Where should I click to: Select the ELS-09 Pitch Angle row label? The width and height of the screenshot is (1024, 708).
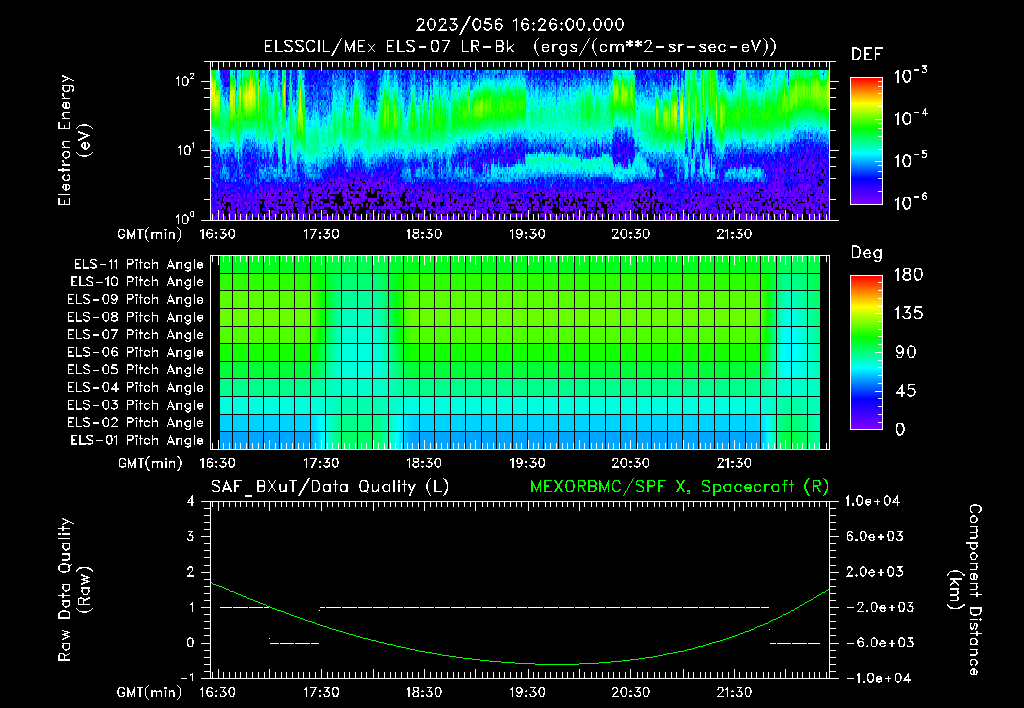[136, 300]
